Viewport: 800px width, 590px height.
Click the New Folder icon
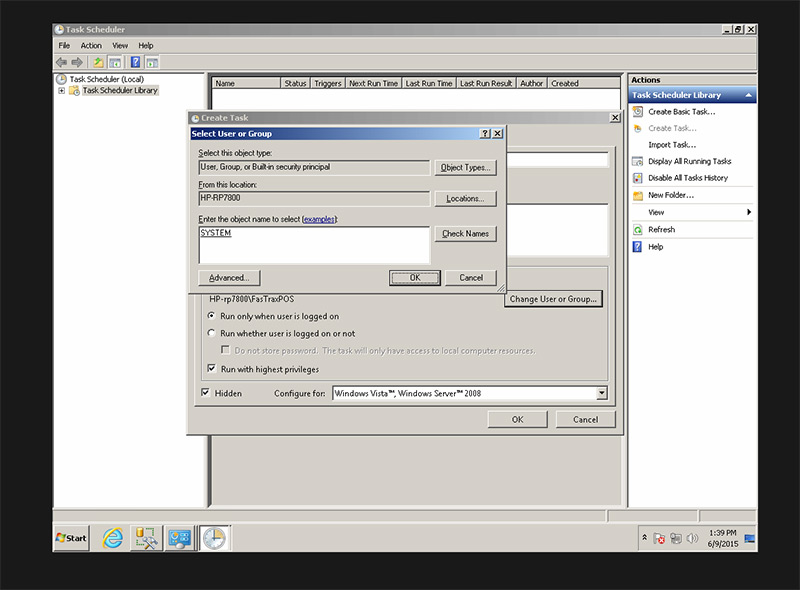[638, 195]
